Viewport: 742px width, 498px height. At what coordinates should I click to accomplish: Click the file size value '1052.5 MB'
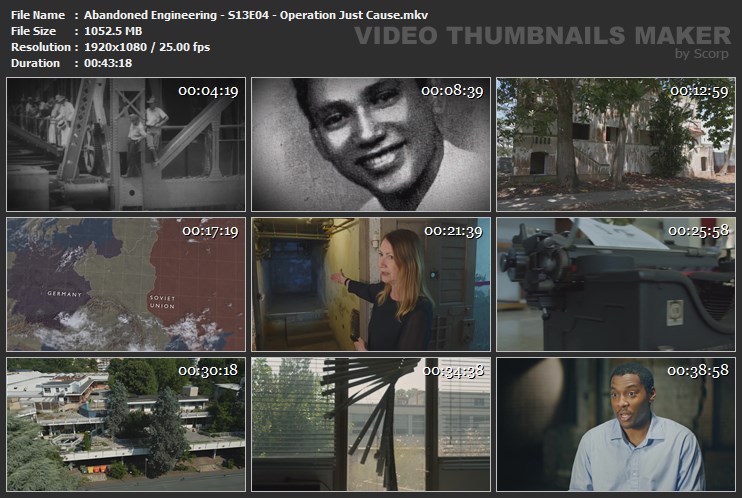point(113,31)
